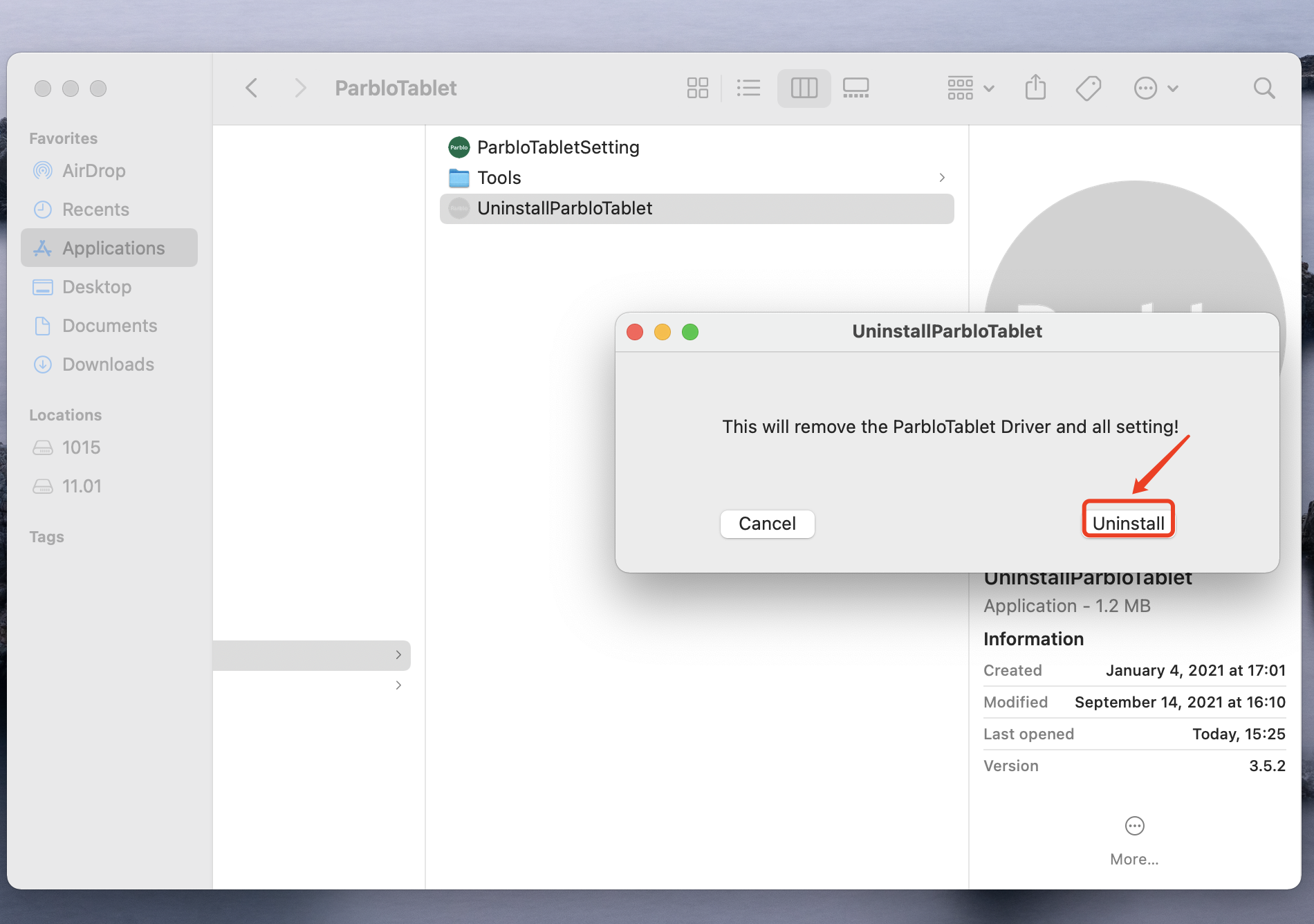Screen dimensions: 1314x924
Task: Switch to column view
Action: [x=804, y=88]
